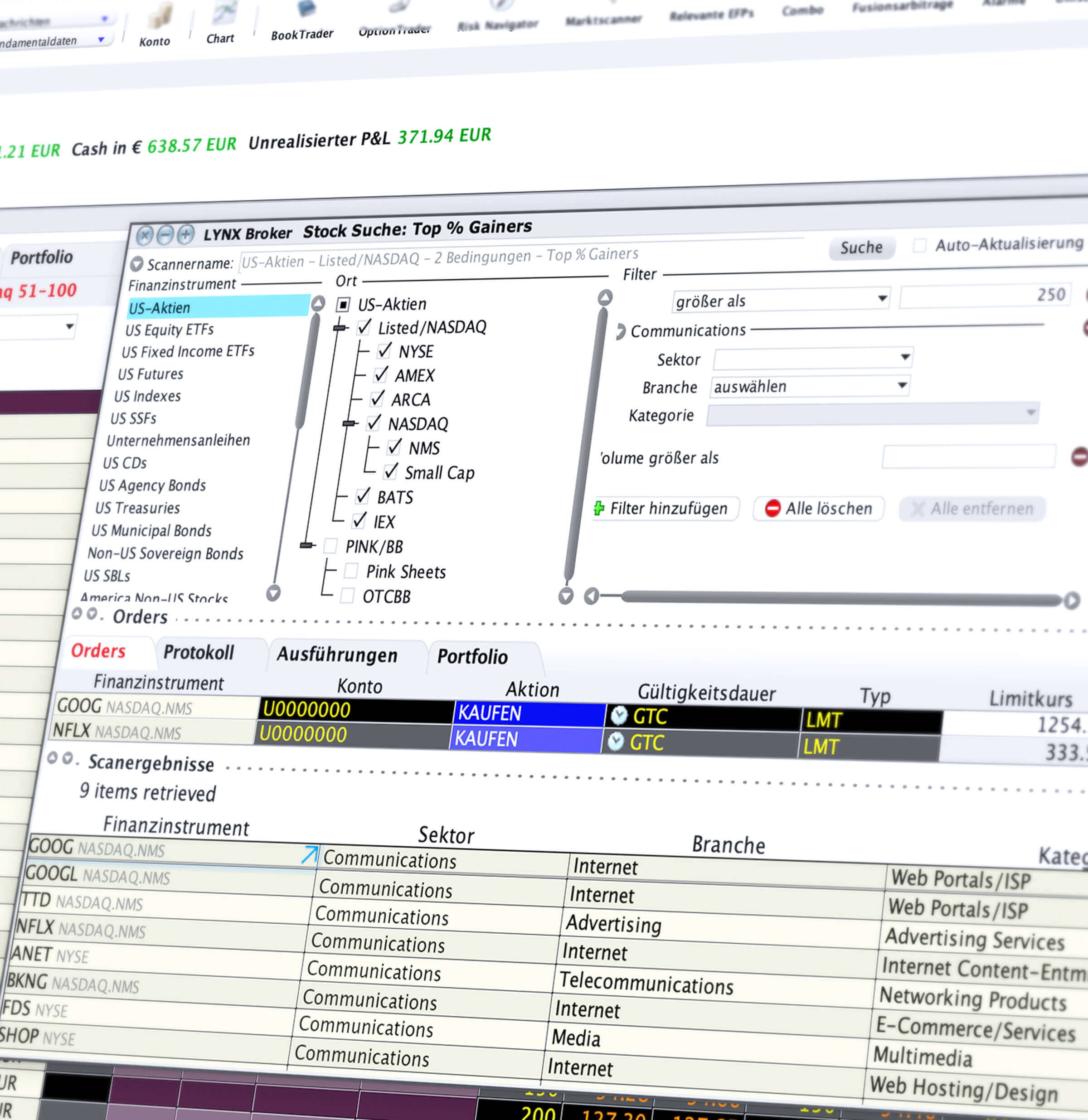Image resolution: width=1088 pixels, height=1120 pixels.
Task: Click the horizontal filter scrollbar
Action: (x=840, y=598)
